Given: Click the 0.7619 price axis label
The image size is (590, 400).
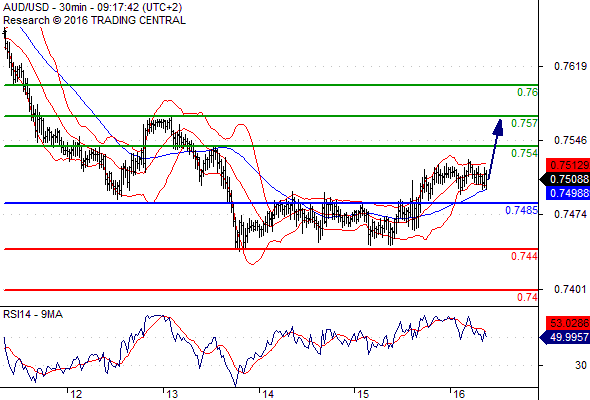Looking at the screenshot, I should 570,66.
